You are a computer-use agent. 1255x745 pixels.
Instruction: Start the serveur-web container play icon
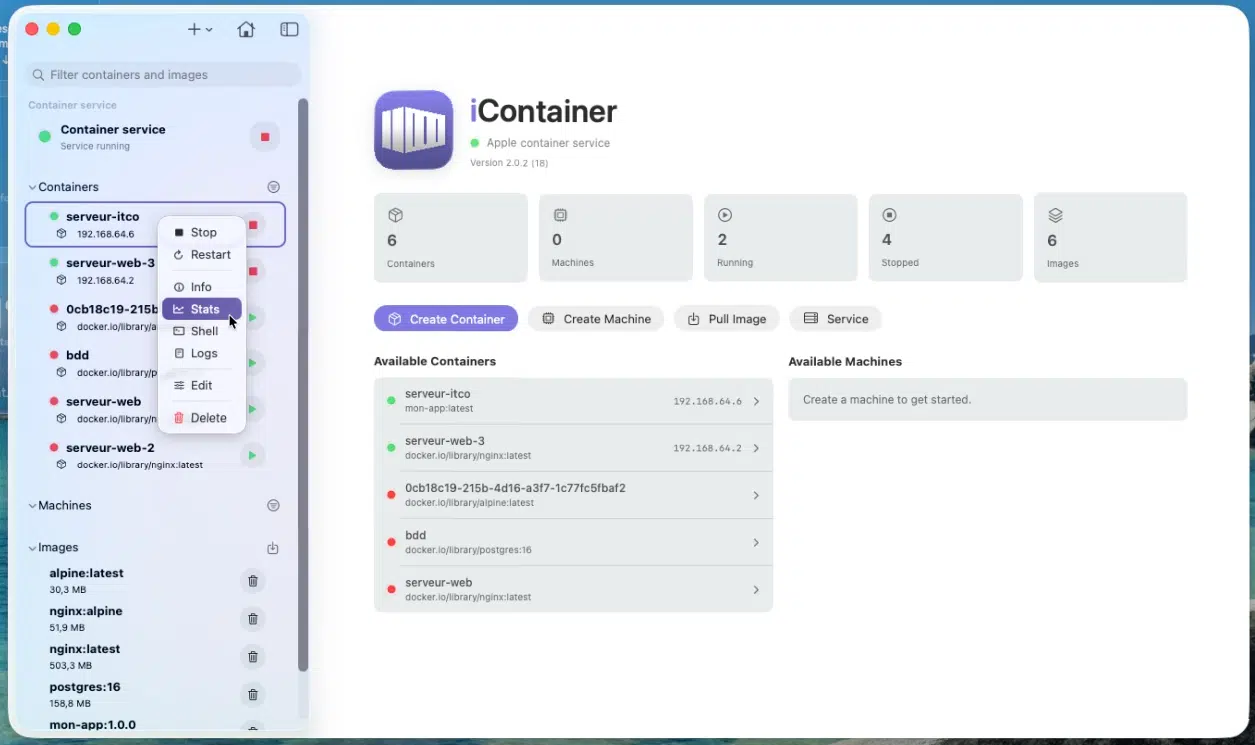point(252,409)
